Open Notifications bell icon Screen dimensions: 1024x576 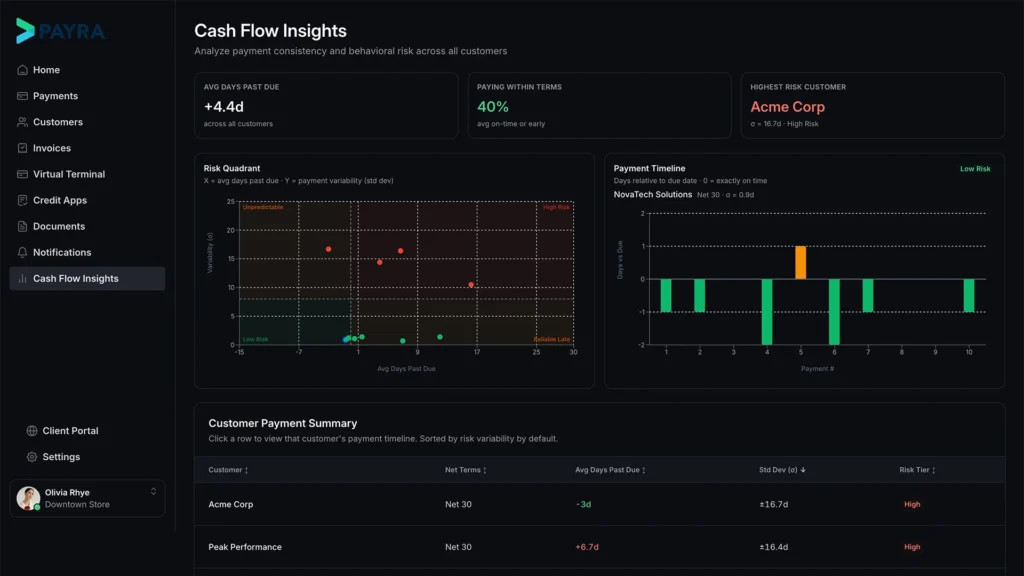click(x=22, y=252)
